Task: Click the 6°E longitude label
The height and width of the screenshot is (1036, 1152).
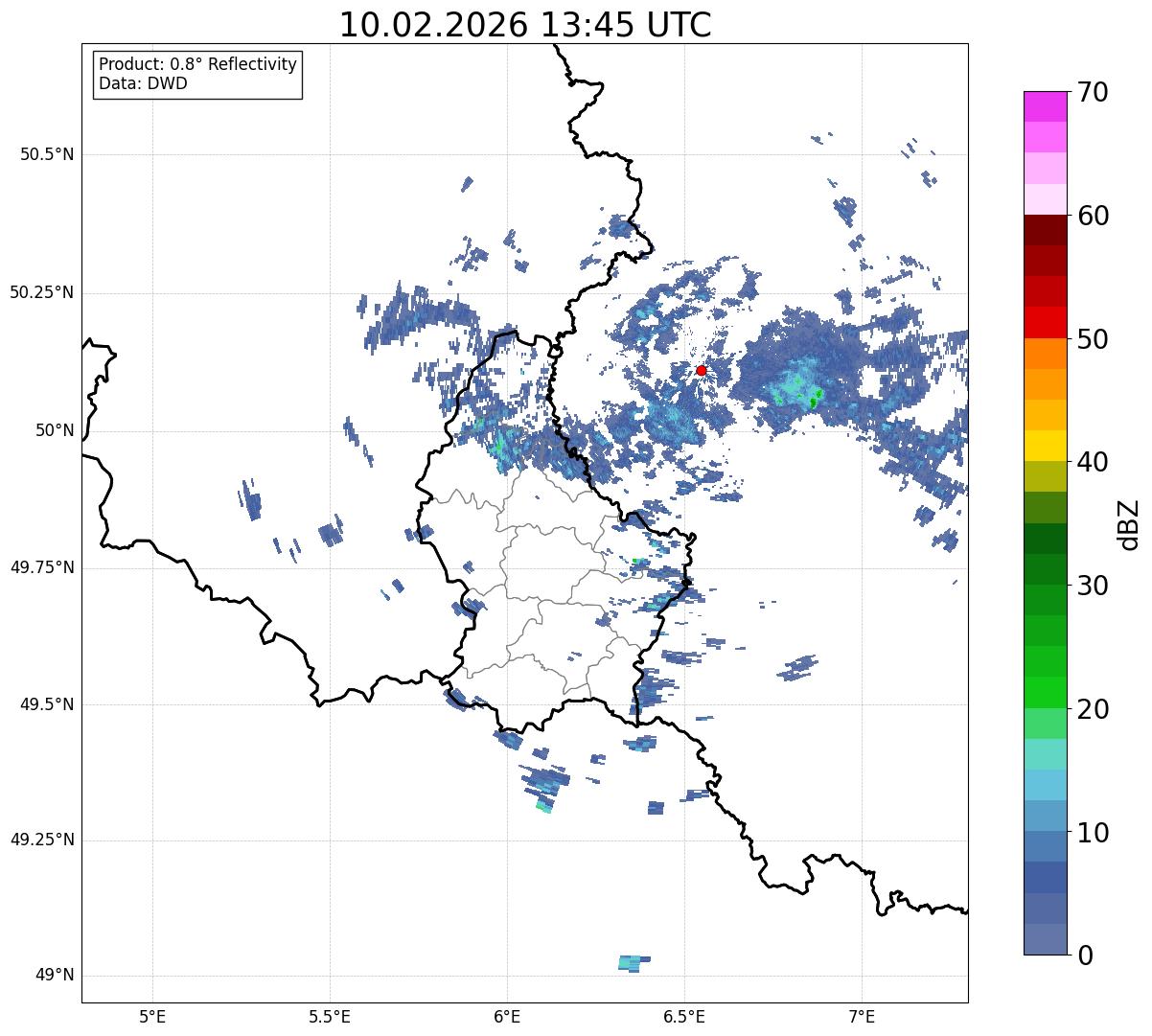Action: (x=507, y=1016)
